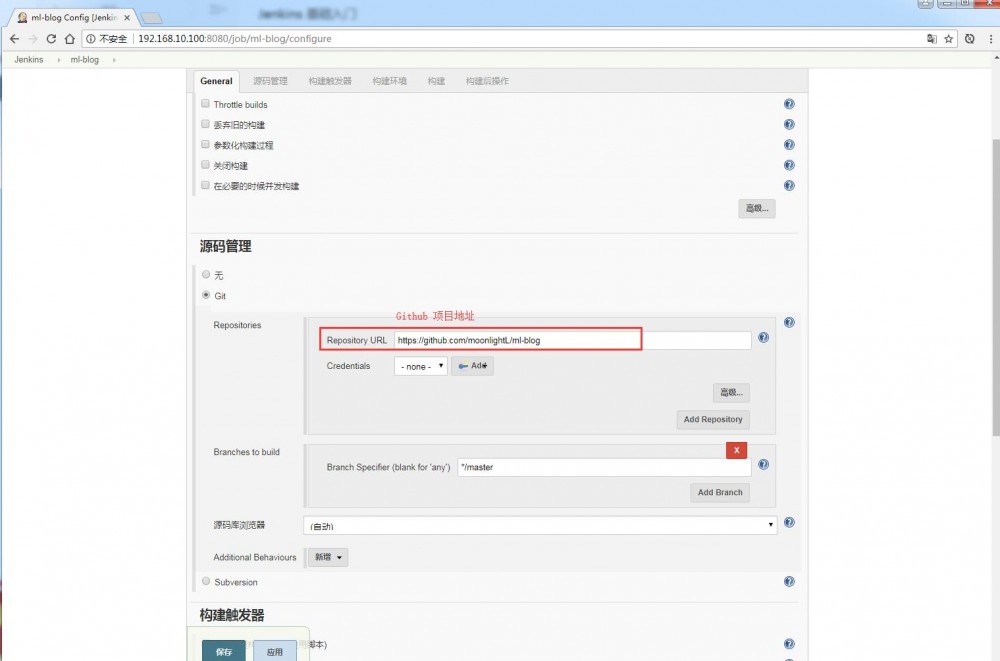Viewport: 1000px width, 661px height.
Task: Click the help icon beside Throttle builds
Action: coord(789,103)
